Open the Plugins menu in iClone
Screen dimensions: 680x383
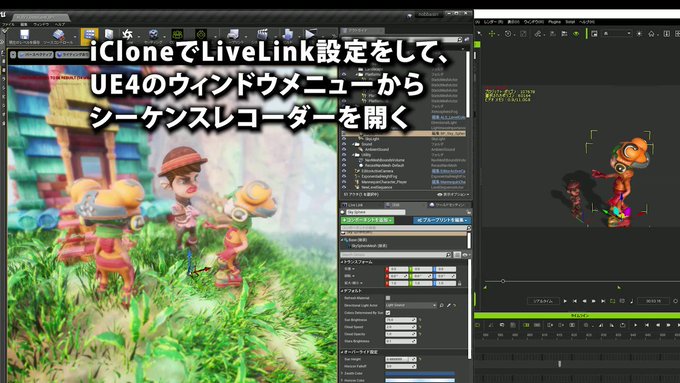(x=554, y=22)
